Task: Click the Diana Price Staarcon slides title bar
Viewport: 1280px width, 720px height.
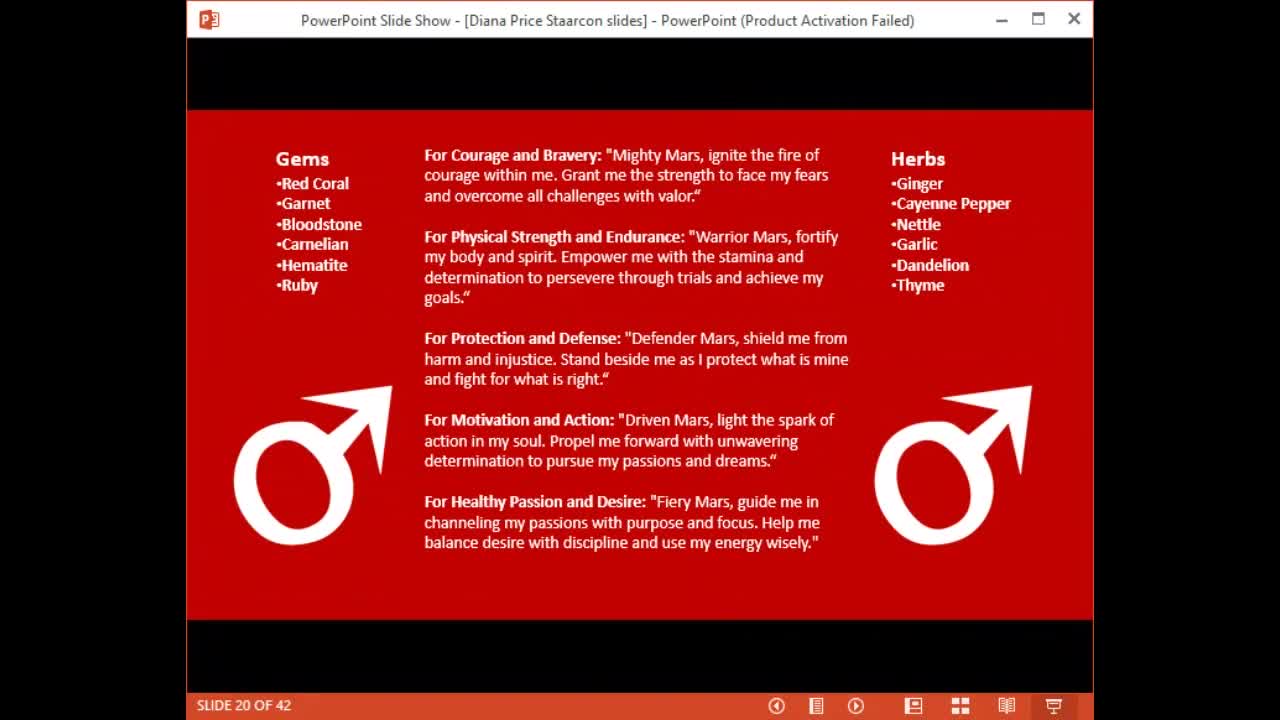Action: tap(607, 20)
